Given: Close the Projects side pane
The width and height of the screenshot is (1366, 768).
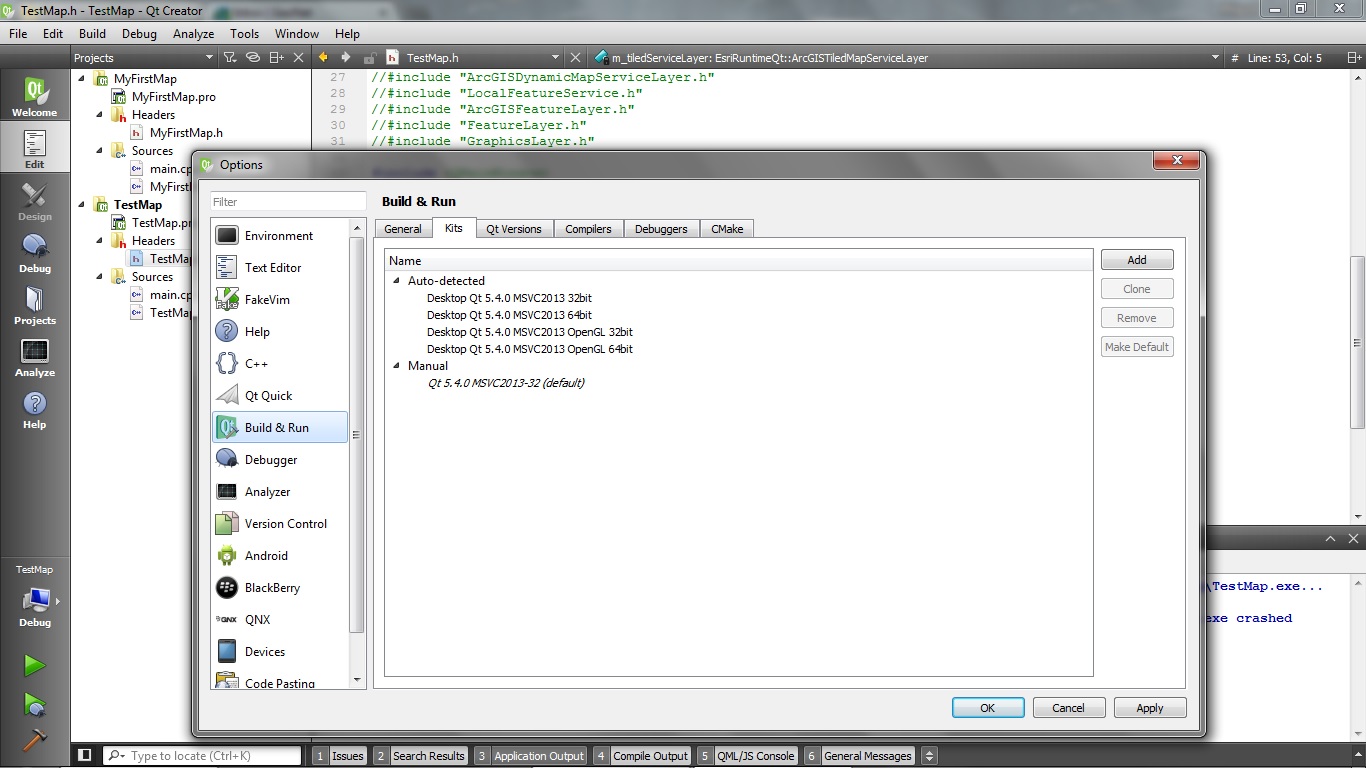Looking at the screenshot, I should point(299,58).
